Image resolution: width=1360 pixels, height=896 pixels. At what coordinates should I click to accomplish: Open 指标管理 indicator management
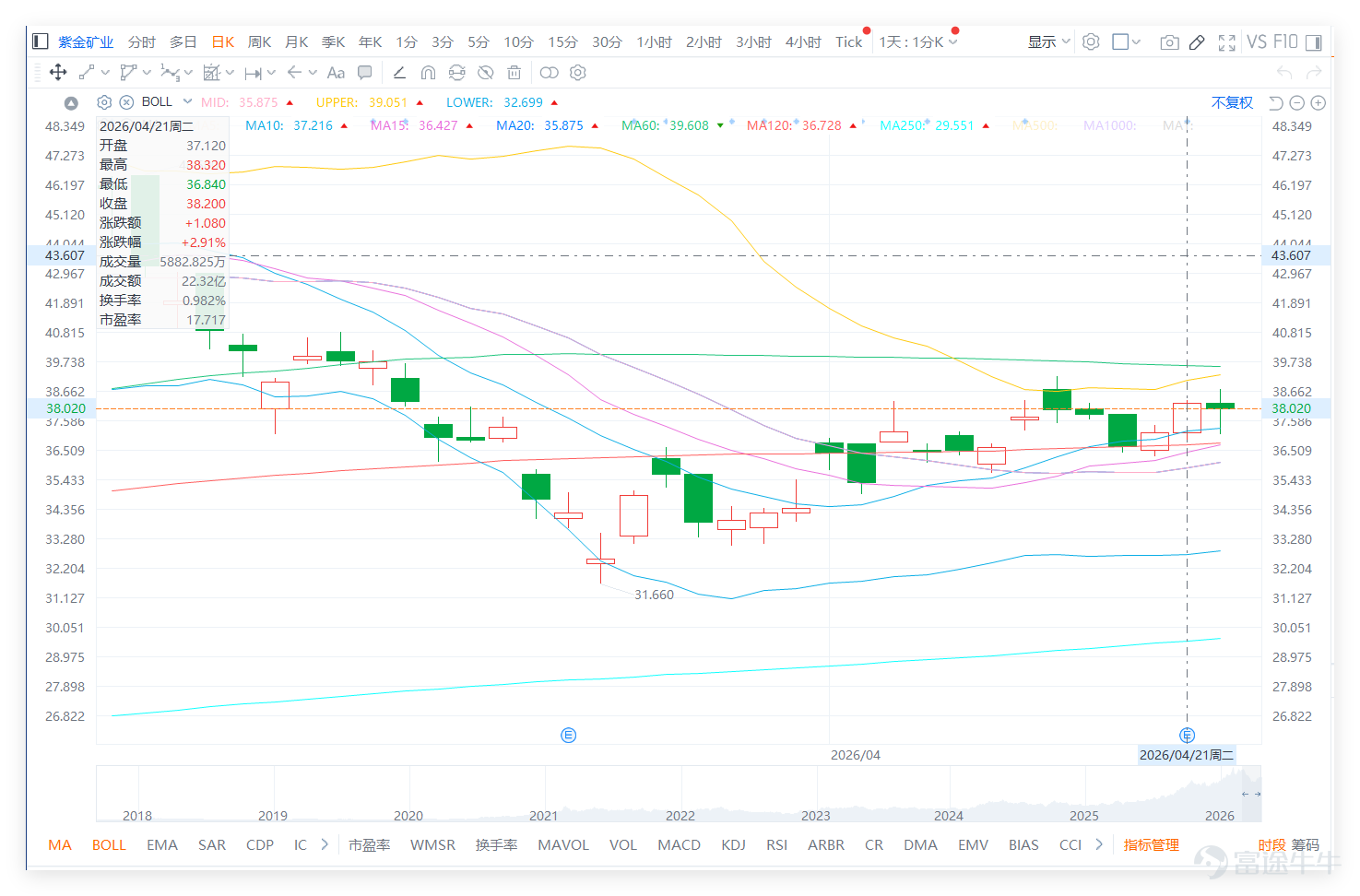pyautogui.click(x=1151, y=844)
